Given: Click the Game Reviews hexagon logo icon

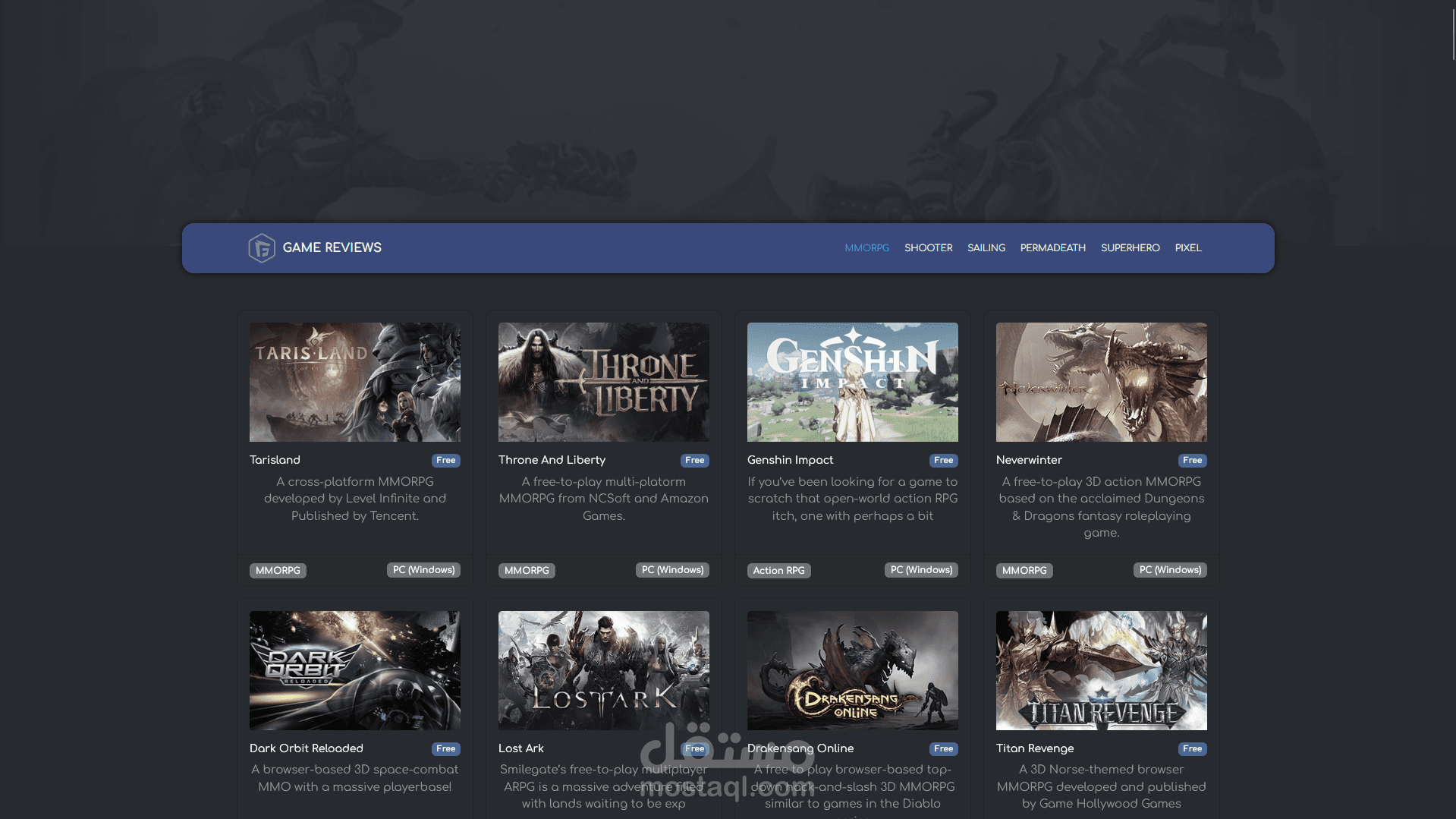Looking at the screenshot, I should (262, 248).
